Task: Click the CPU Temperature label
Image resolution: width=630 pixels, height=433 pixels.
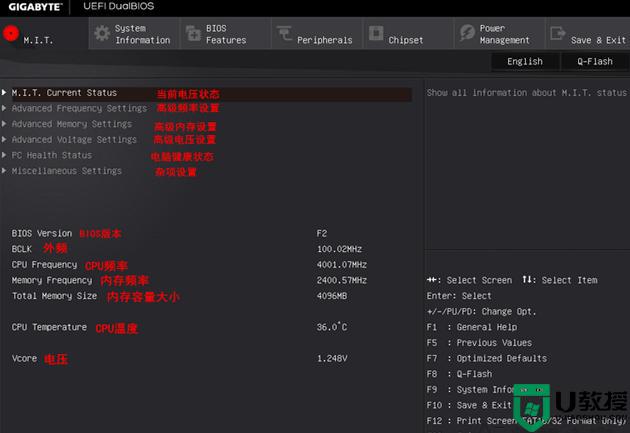Action: tap(49, 327)
